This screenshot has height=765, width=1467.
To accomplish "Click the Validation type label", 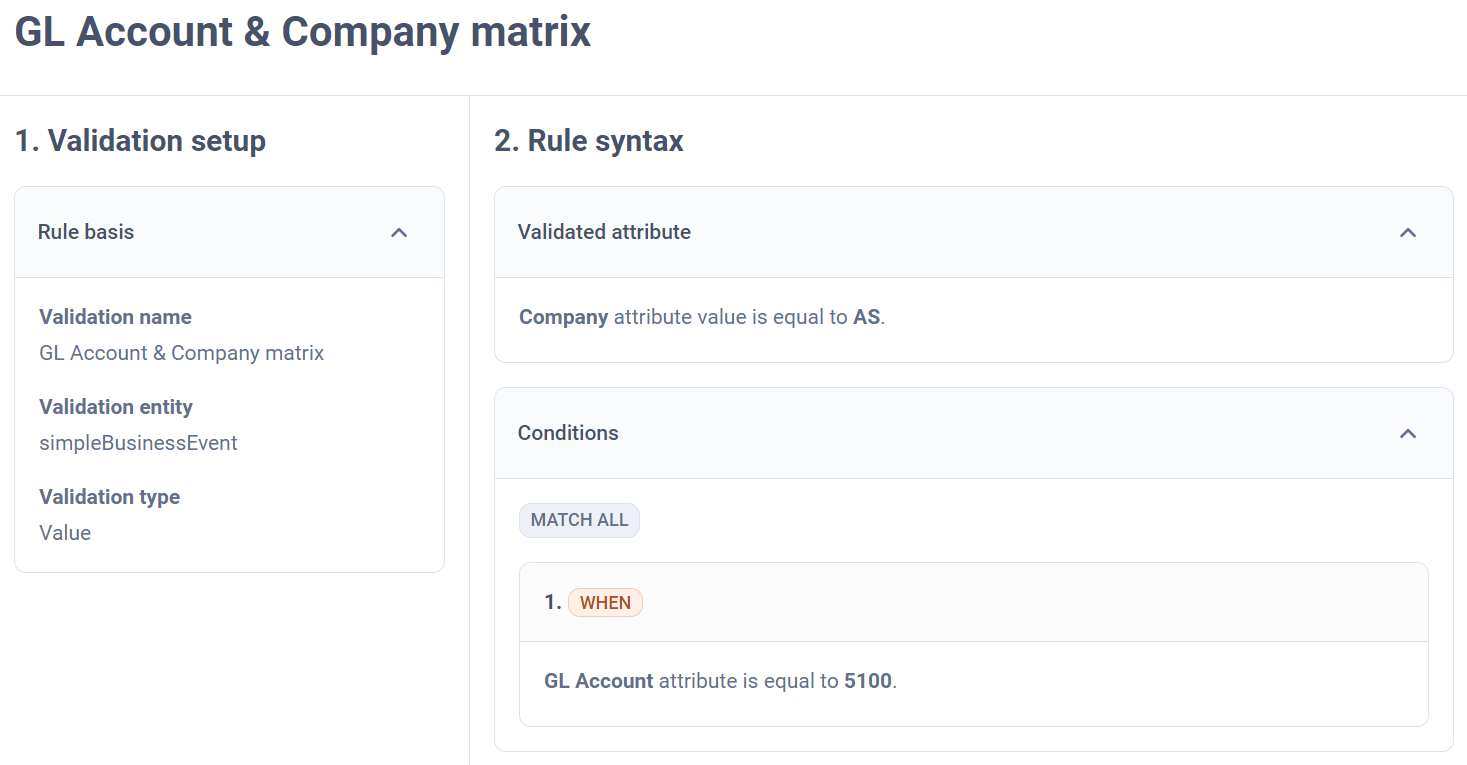I will click(x=109, y=497).
